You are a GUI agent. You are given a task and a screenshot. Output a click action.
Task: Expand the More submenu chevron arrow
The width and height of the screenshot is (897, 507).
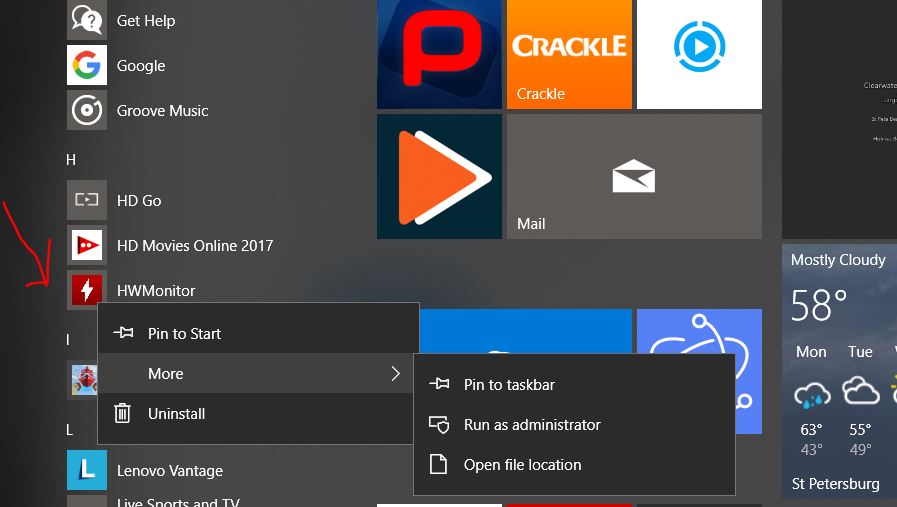395,374
